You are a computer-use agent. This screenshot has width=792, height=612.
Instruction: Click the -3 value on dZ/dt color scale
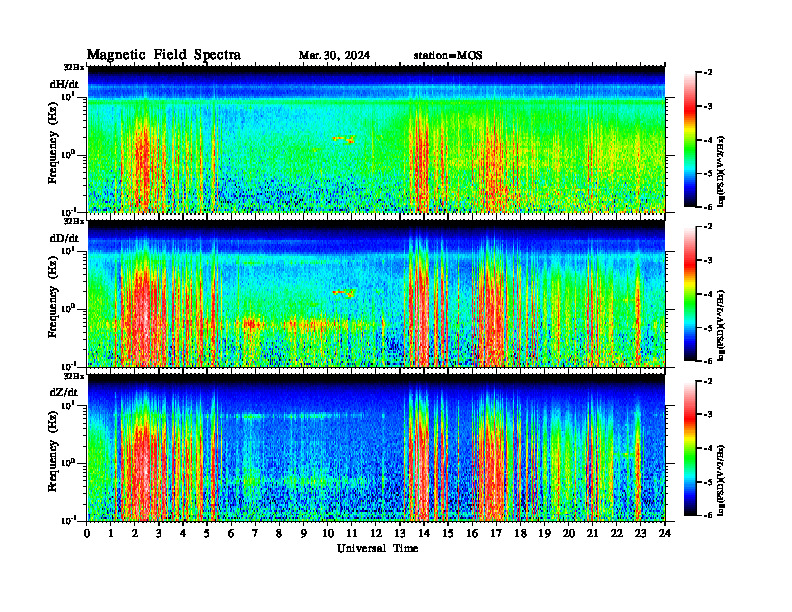coord(708,414)
